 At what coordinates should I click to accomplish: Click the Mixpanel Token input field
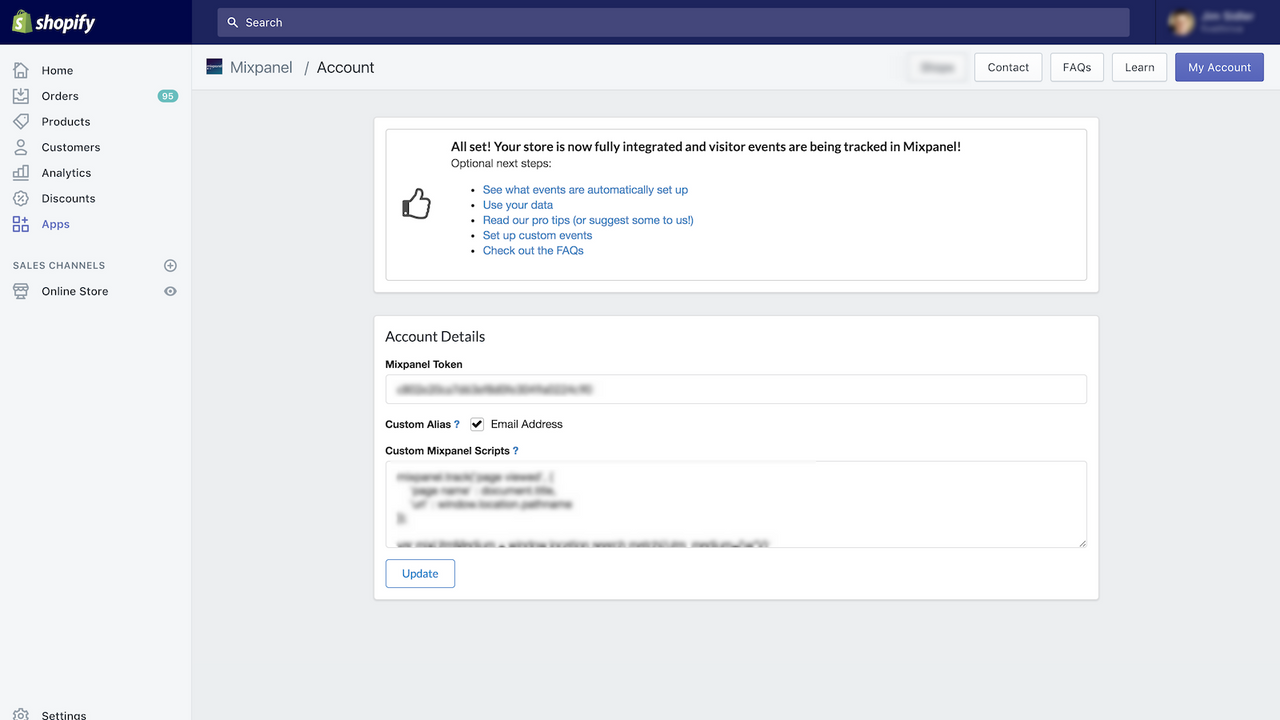[x=735, y=389]
